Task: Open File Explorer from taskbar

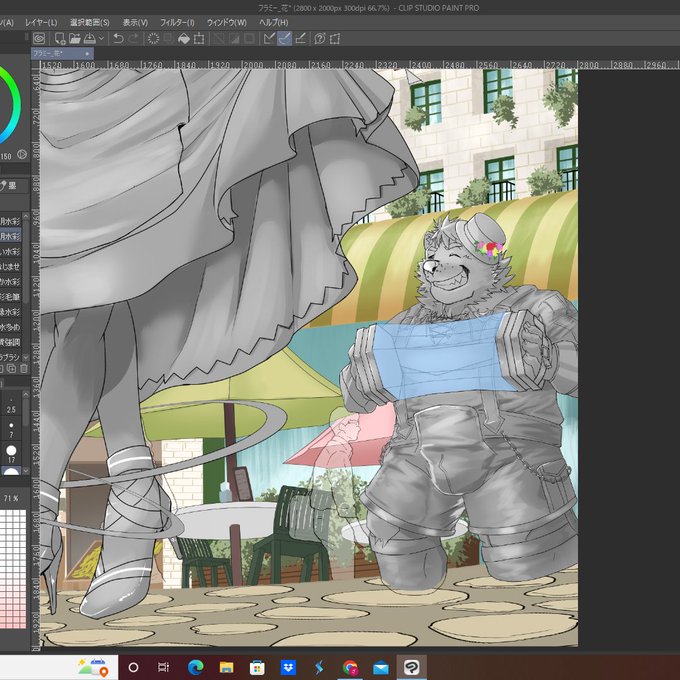Action: [226, 667]
